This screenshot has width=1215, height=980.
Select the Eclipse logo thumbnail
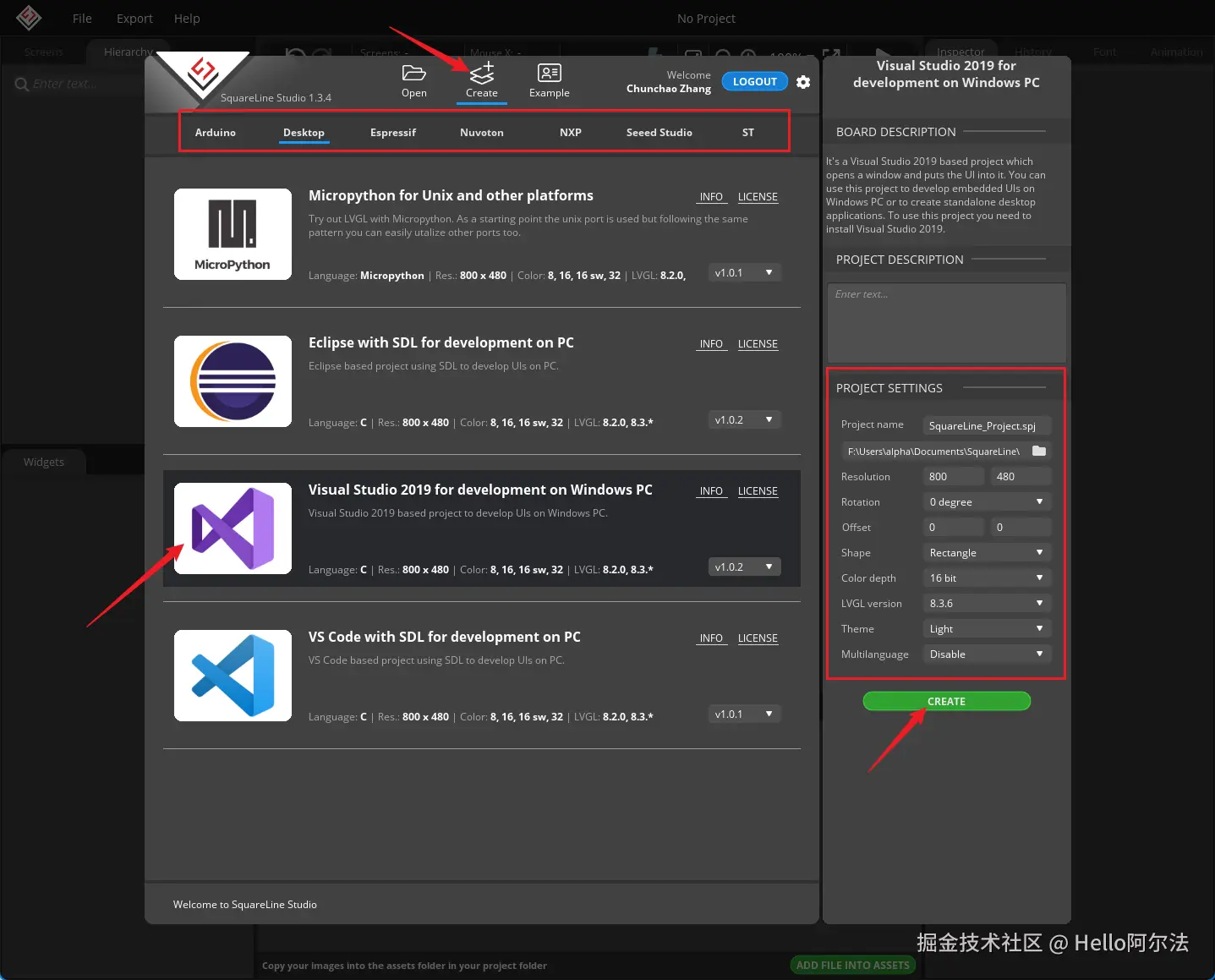(233, 381)
